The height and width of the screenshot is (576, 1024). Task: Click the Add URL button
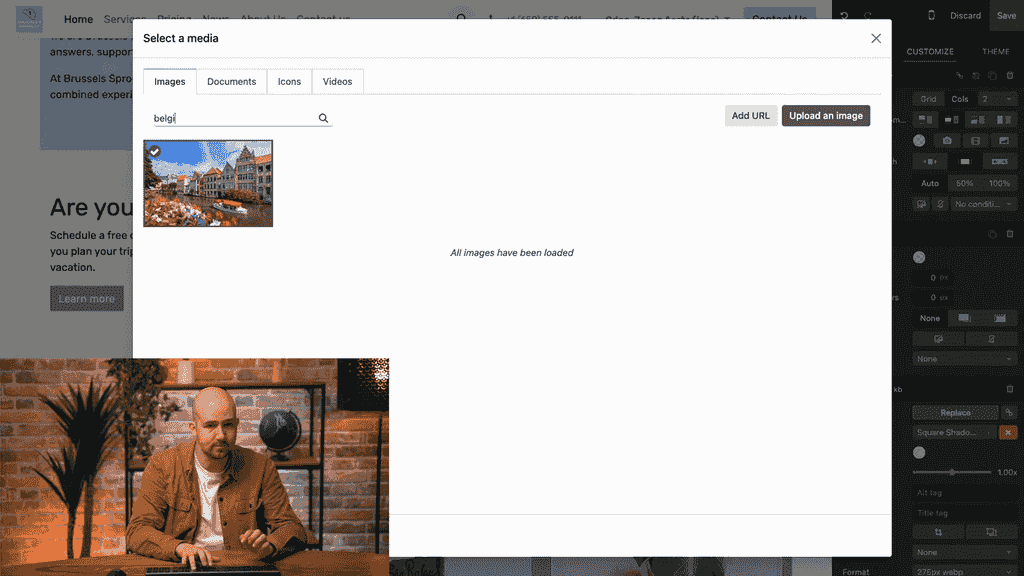(750, 115)
